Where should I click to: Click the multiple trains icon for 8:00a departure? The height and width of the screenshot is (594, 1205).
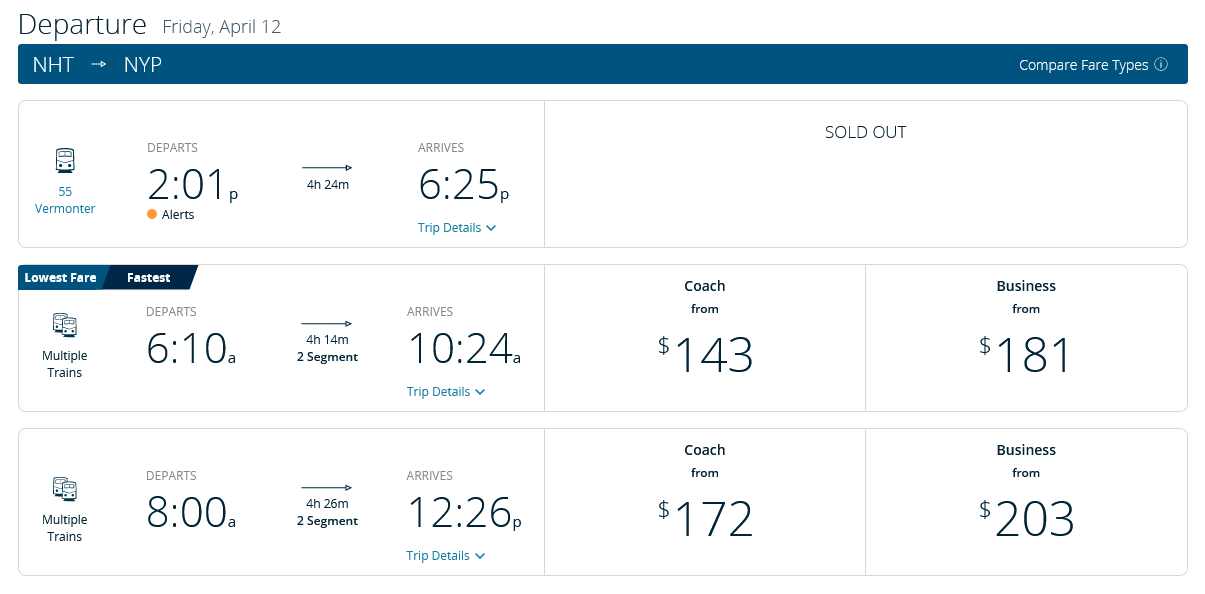(x=65, y=489)
